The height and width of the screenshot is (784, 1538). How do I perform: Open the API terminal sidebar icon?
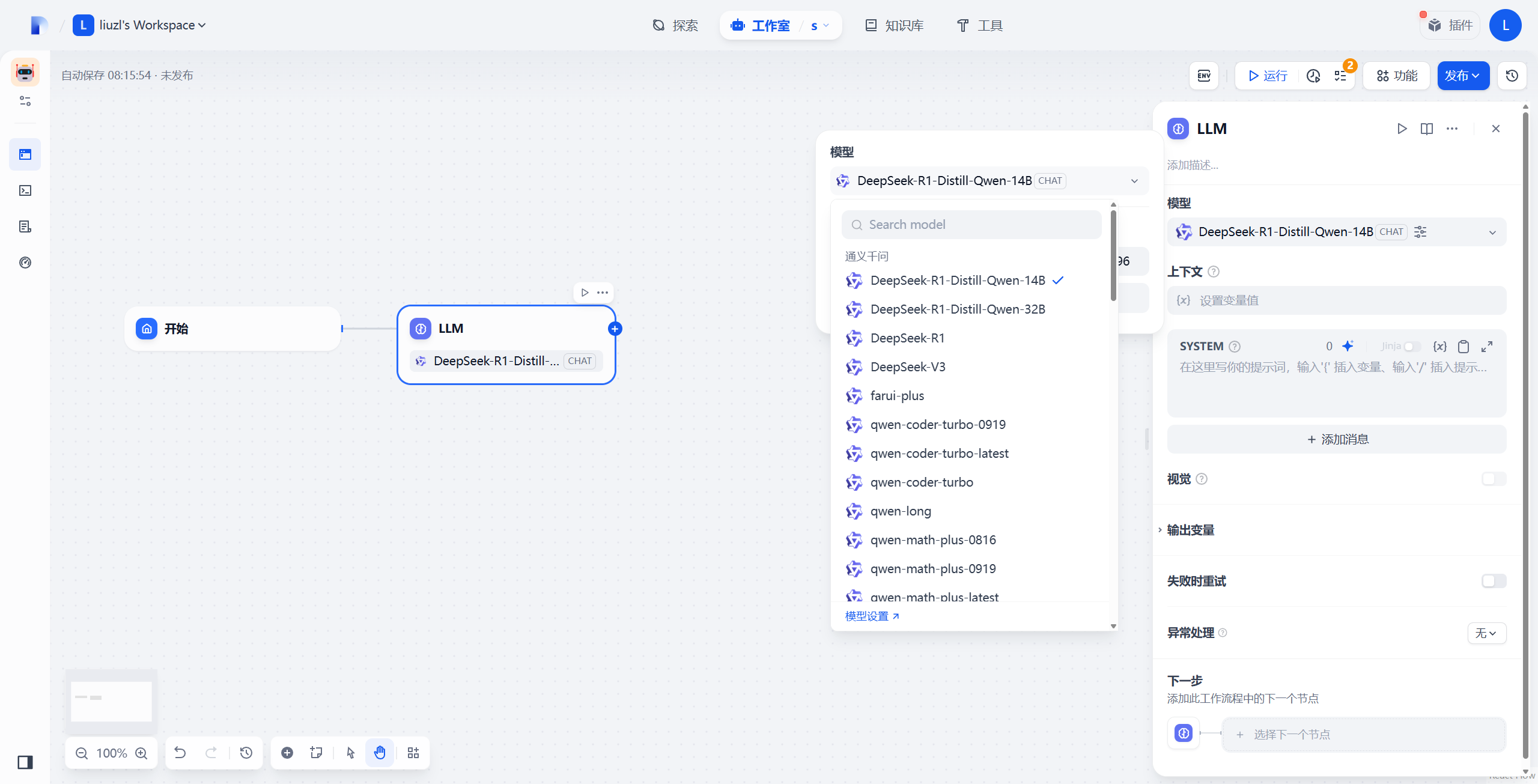pos(25,190)
